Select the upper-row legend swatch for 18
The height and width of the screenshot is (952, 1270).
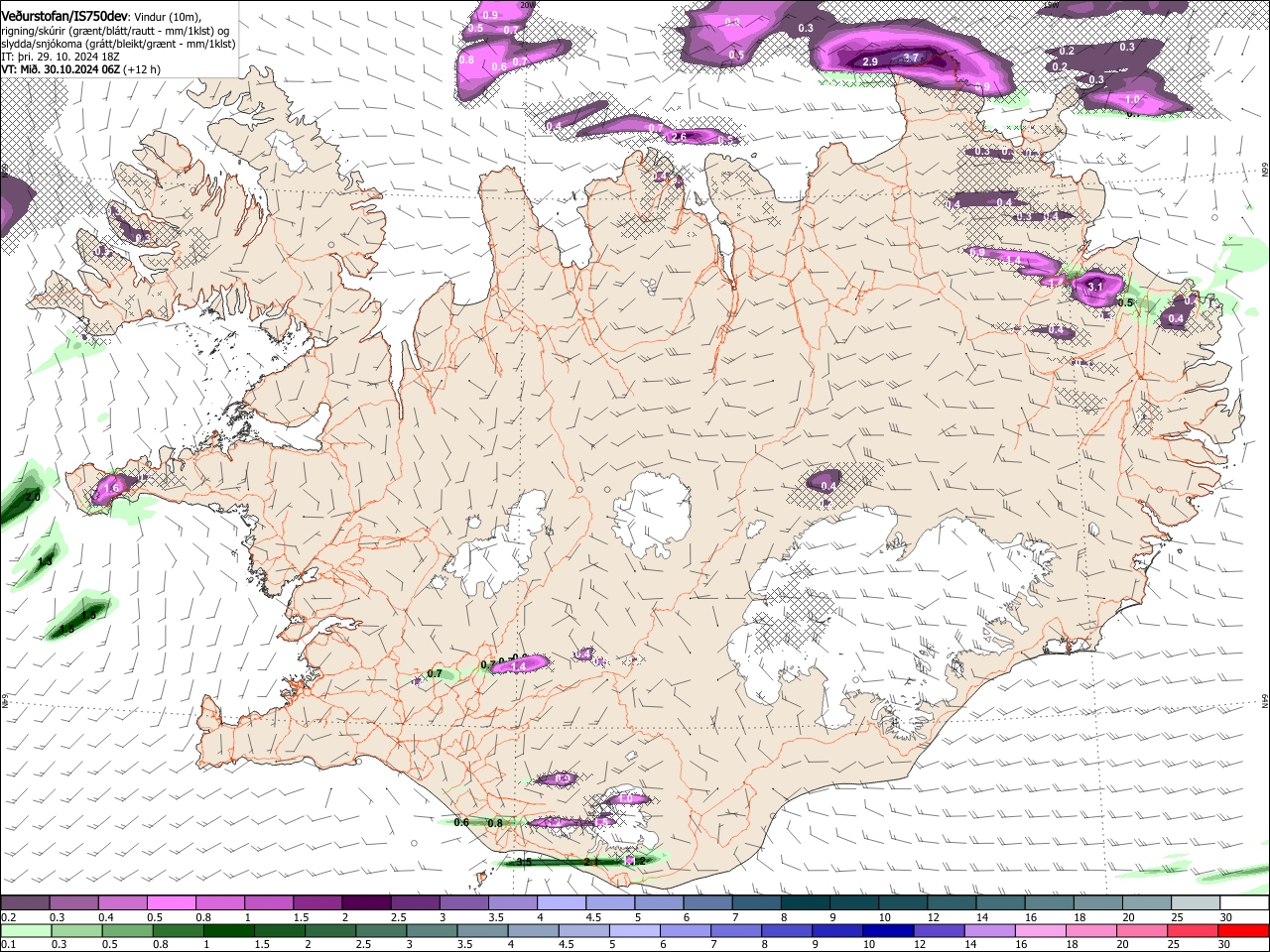point(1097,903)
